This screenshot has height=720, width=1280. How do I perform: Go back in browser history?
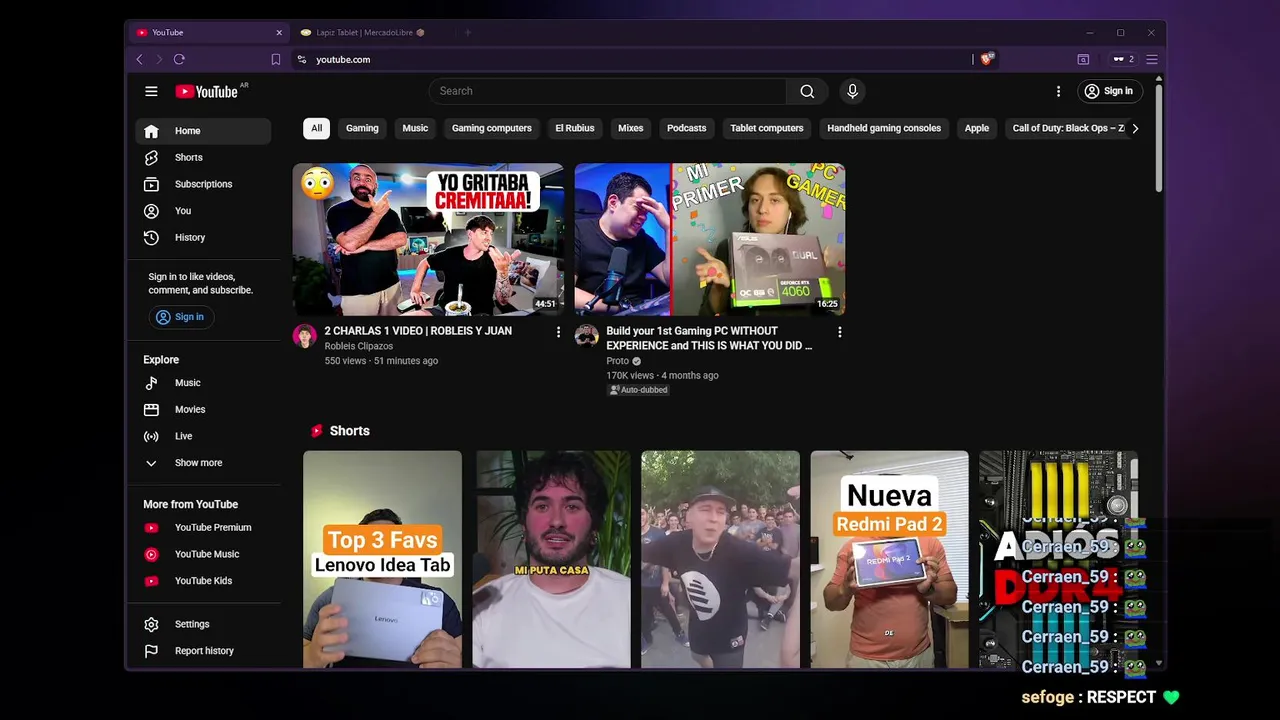tap(140, 59)
